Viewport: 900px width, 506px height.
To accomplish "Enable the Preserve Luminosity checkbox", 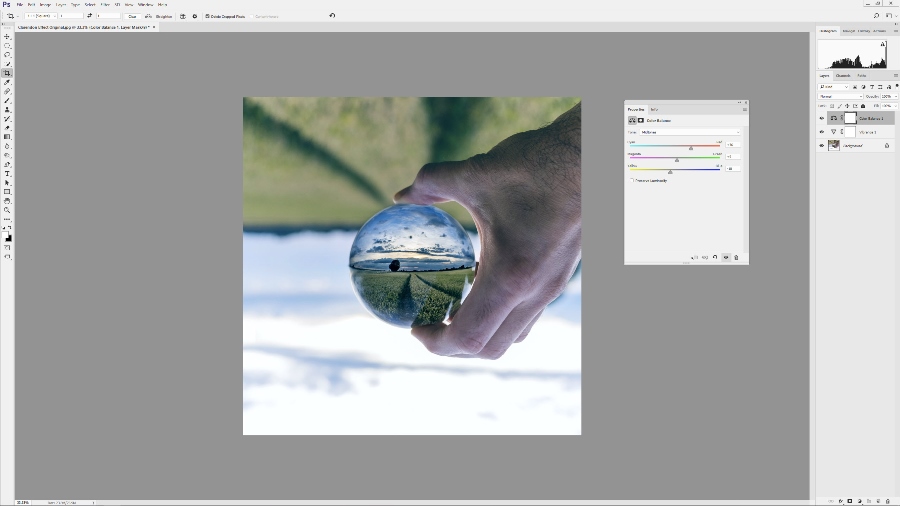I will [x=632, y=180].
